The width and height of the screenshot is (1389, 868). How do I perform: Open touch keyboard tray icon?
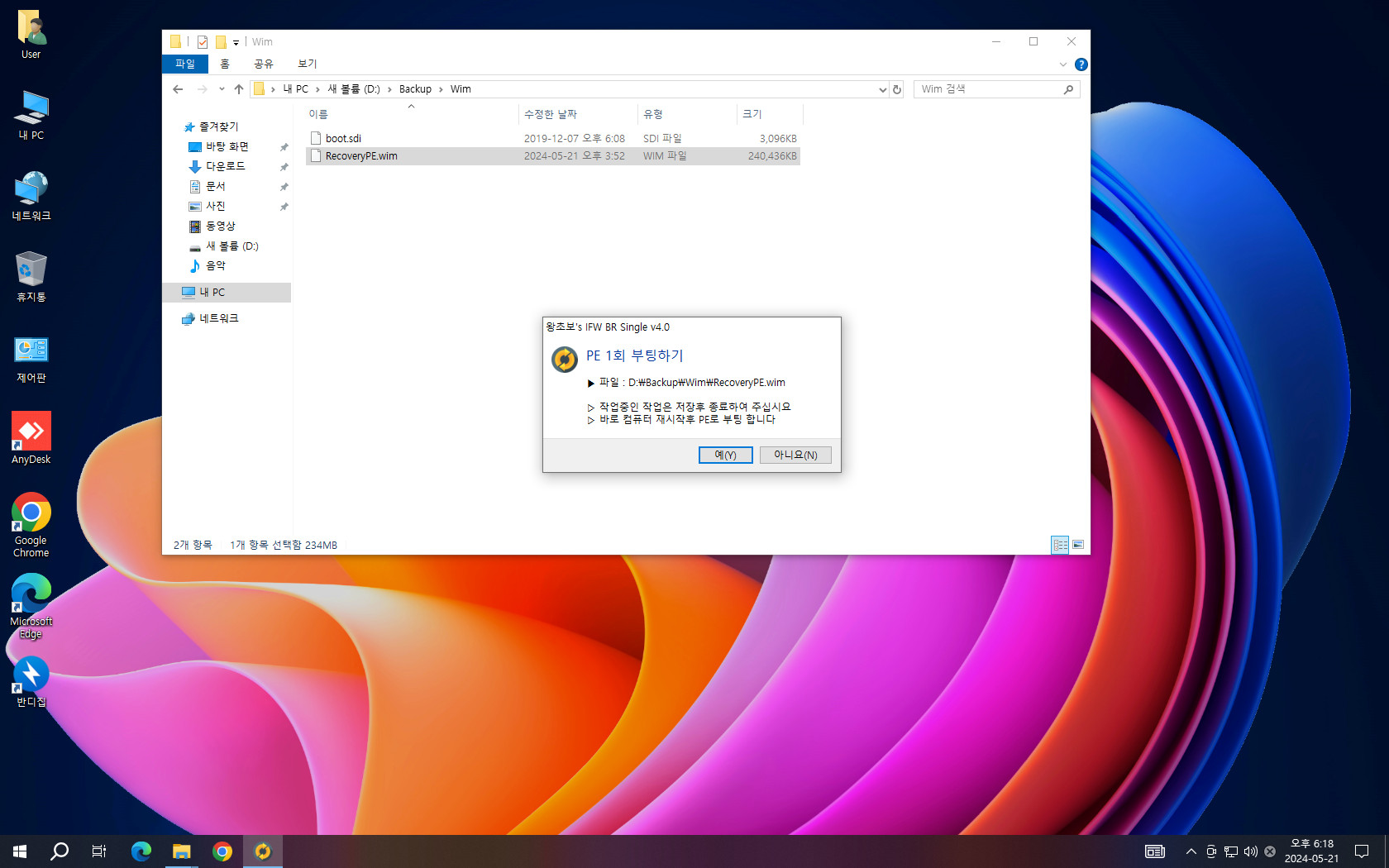tap(1155, 851)
